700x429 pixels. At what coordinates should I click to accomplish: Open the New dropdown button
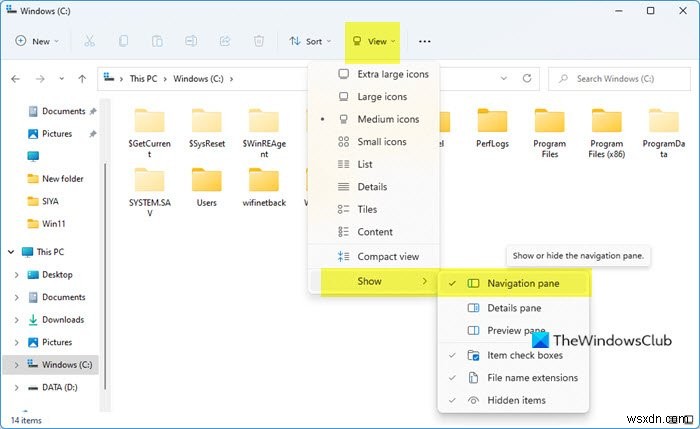[37, 41]
